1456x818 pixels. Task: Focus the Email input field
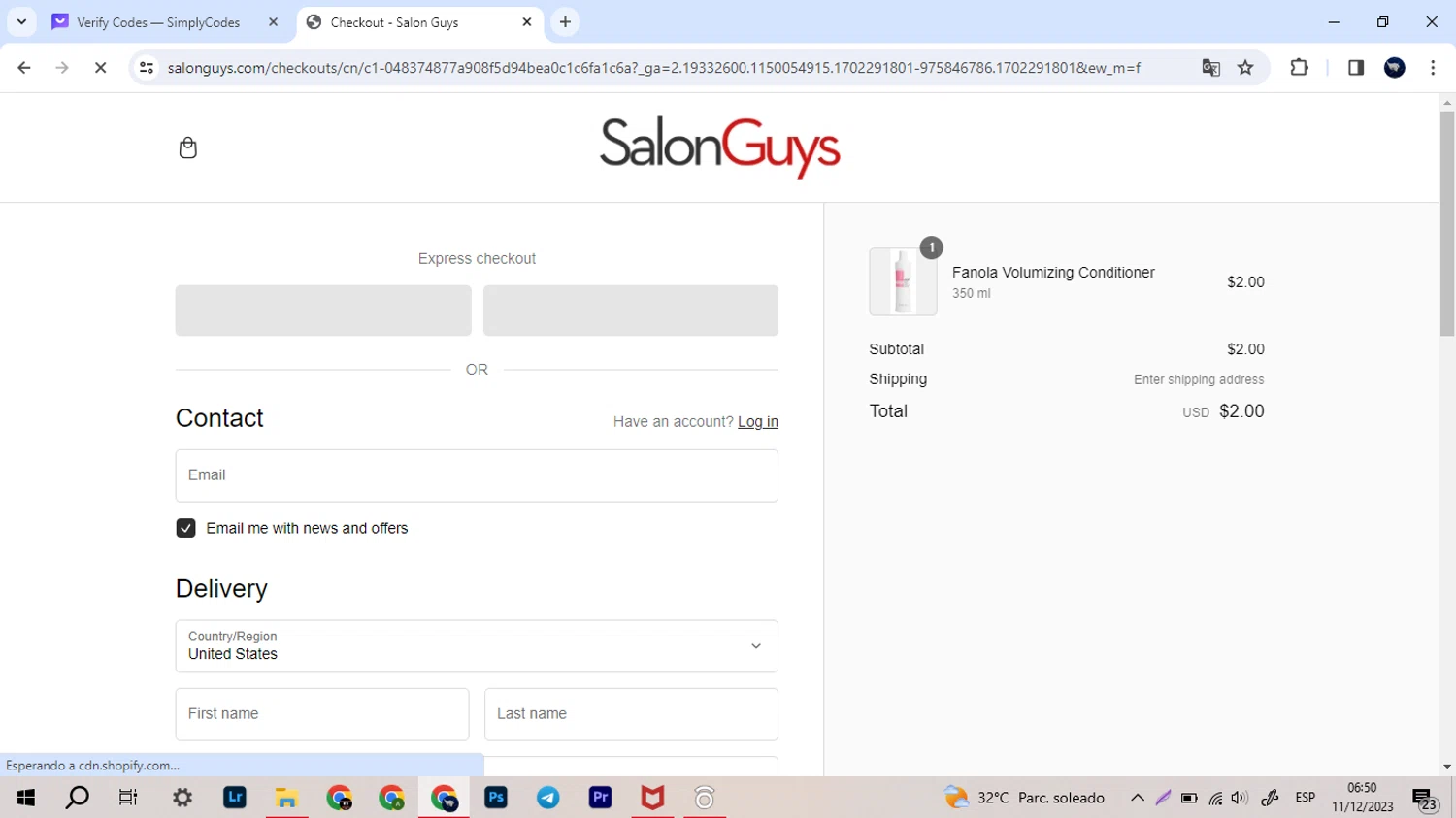[477, 475]
